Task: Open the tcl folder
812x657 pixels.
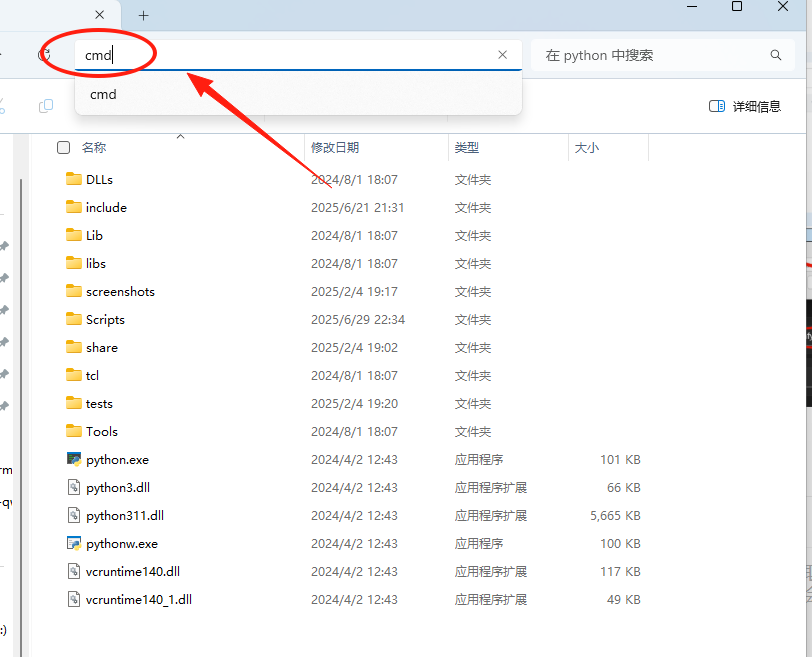Action: (88, 375)
